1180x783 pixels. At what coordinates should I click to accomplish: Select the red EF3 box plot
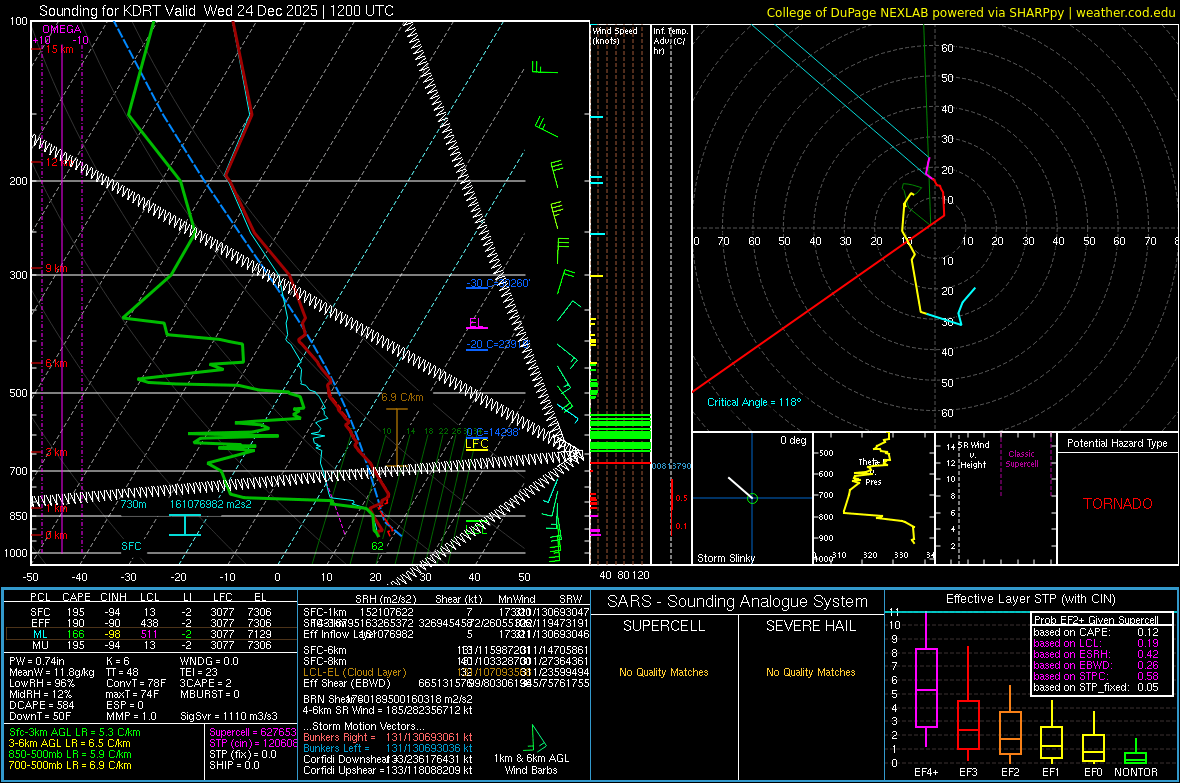coord(968,723)
